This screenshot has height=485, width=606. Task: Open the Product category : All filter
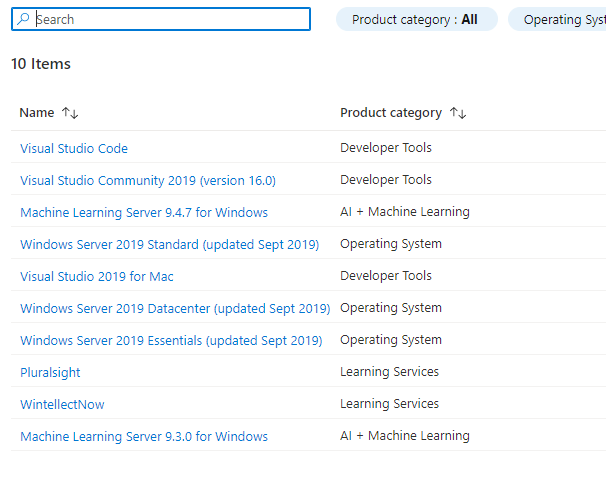click(417, 19)
